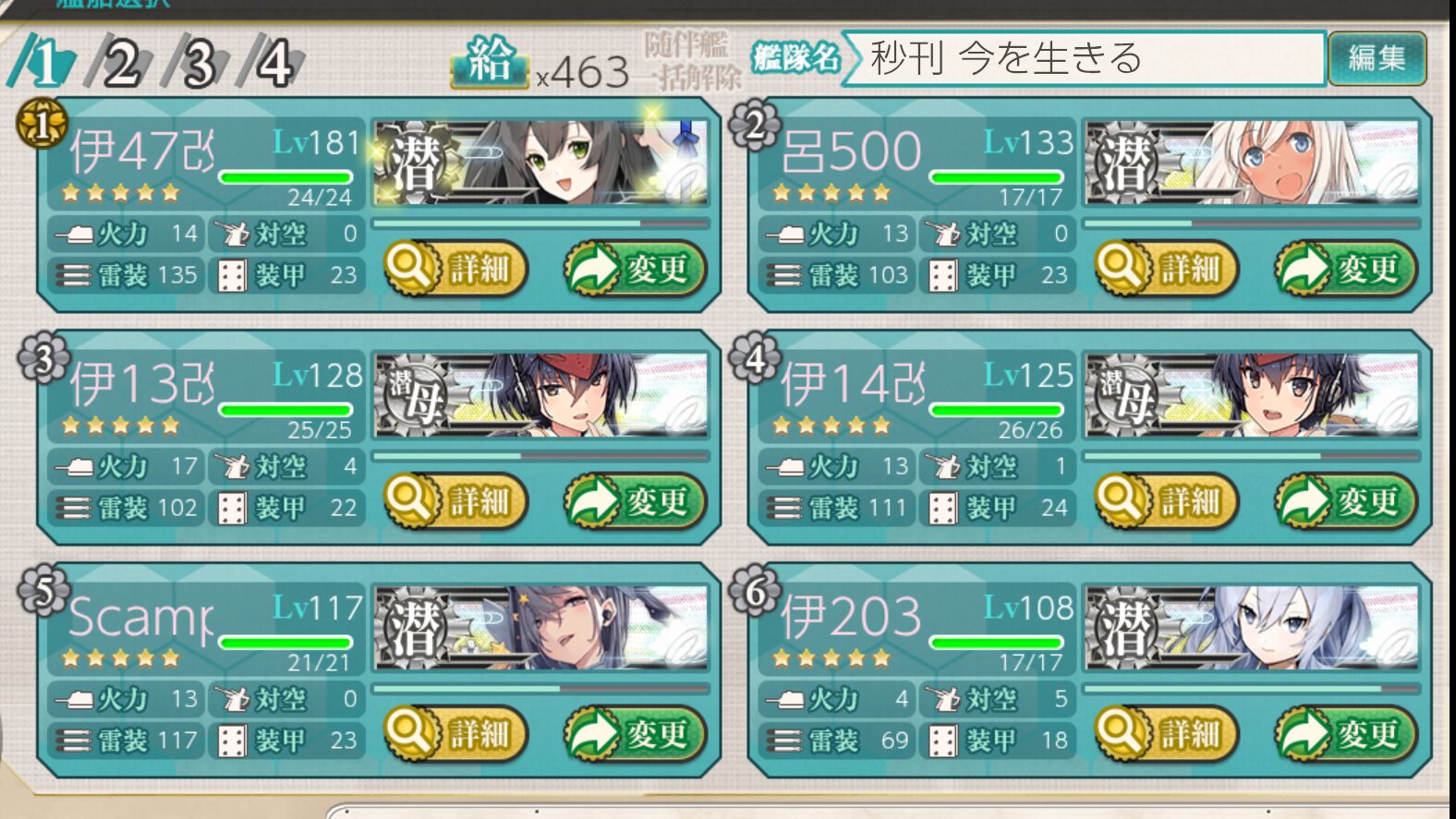Click the slot 6 flower marker
This screenshot has width=1456, height=819.
click(755, 590)
